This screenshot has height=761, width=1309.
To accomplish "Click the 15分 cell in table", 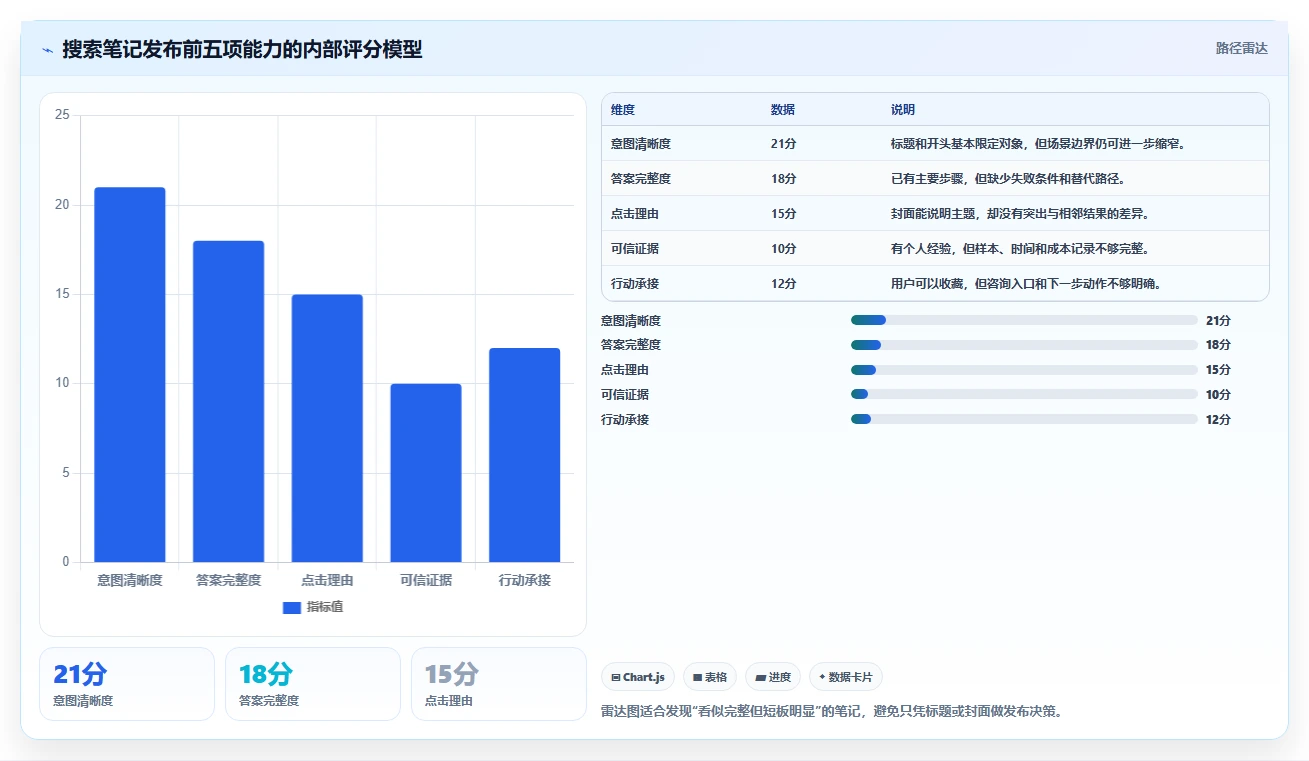I will (x=784, y=214).
